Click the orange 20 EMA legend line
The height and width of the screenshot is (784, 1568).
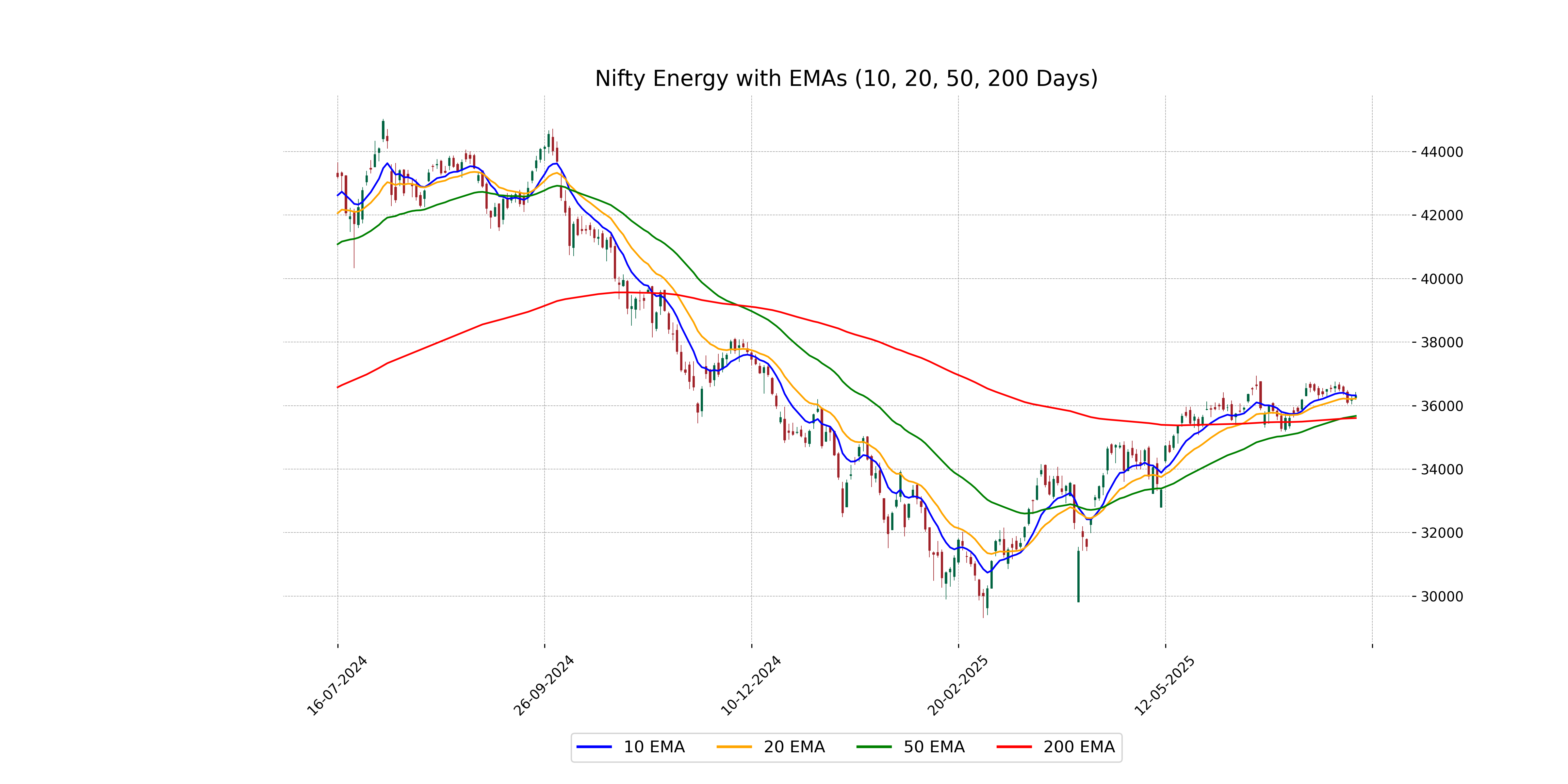click(x=733, y=747)
